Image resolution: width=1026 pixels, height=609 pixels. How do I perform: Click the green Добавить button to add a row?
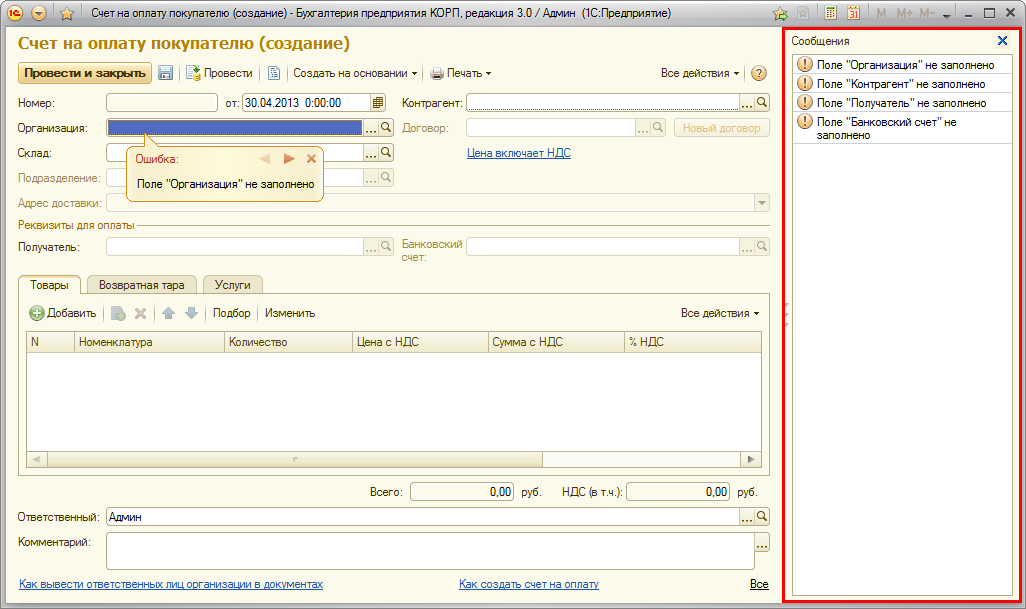(63, 313)
